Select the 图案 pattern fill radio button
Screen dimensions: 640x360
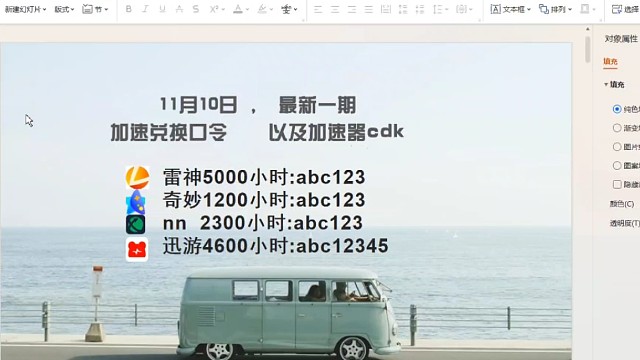[617, 165]
